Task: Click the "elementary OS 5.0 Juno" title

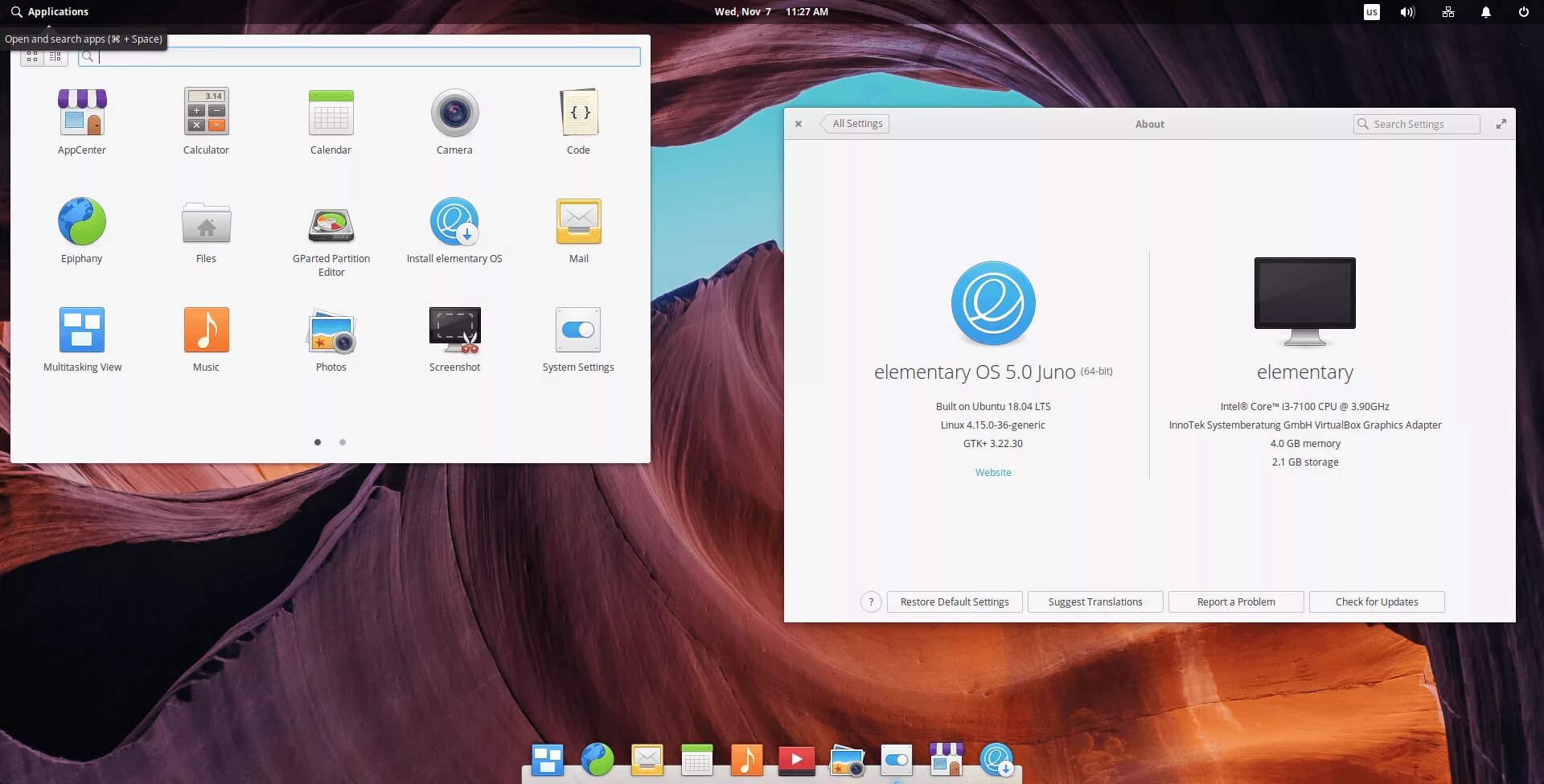Action: click(x=975, y=372)
